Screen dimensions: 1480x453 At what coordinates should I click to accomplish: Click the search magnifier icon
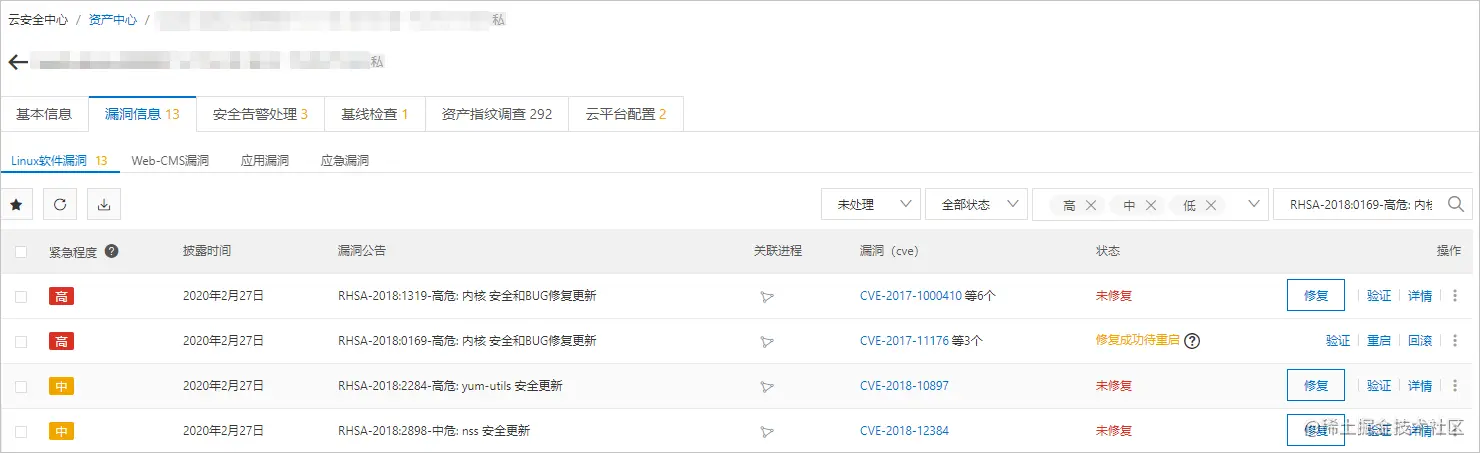(1455, 204)
